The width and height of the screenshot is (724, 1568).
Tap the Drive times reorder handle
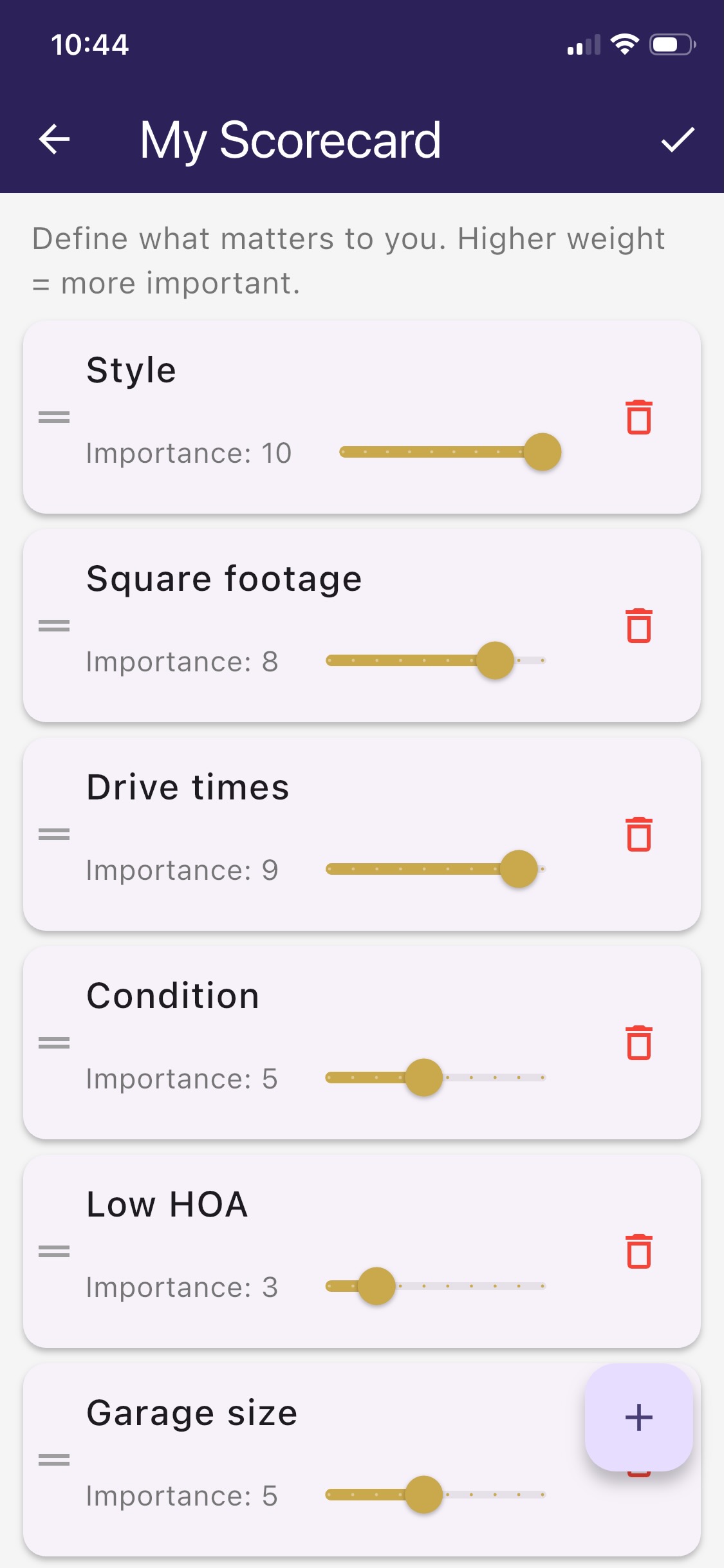[54, 834]
